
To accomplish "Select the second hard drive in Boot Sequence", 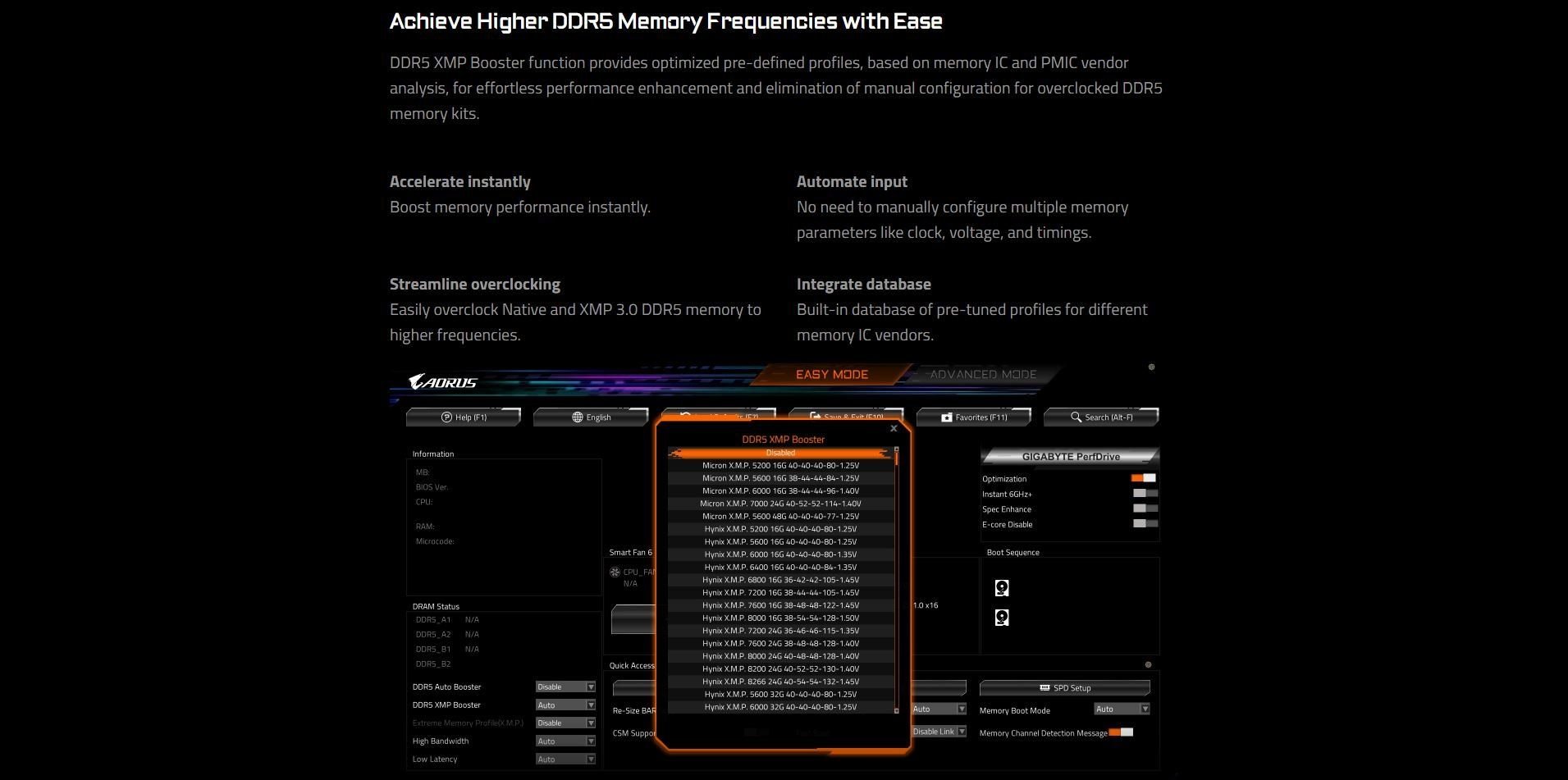I will pos(1002,618).
